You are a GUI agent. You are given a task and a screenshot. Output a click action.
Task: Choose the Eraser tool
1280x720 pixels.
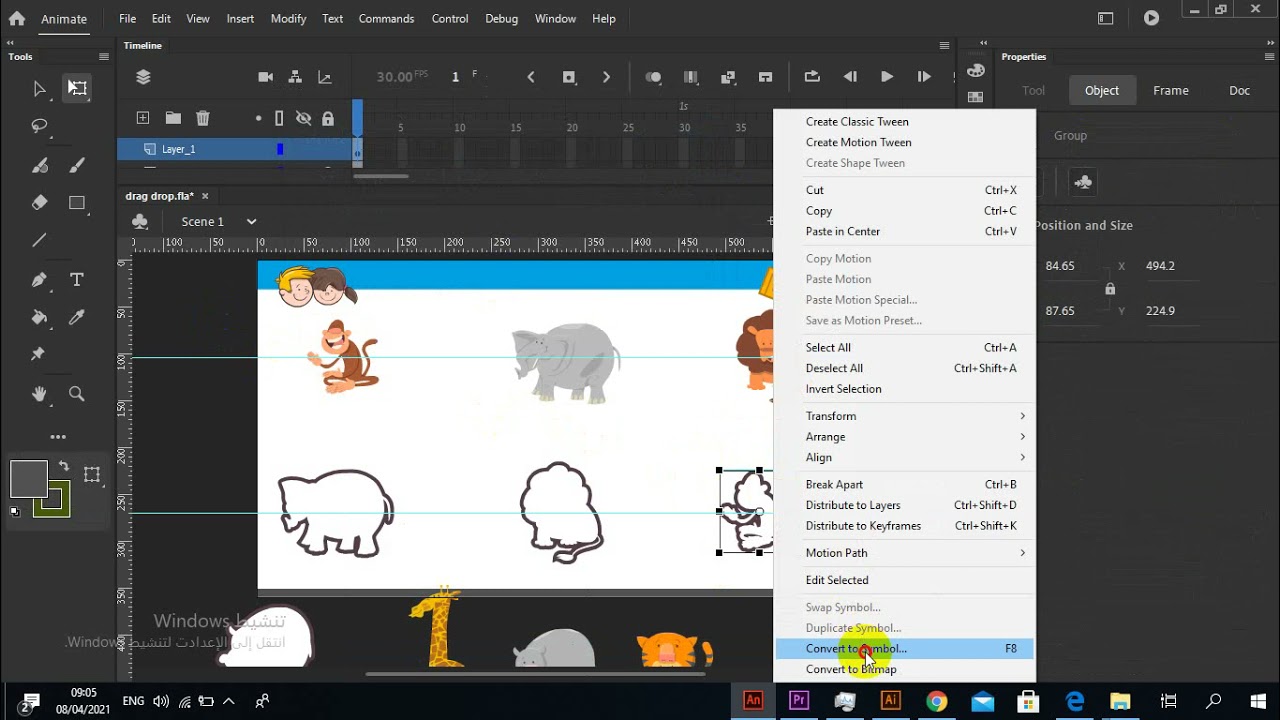pyautogui.click(x=39, y=202)
